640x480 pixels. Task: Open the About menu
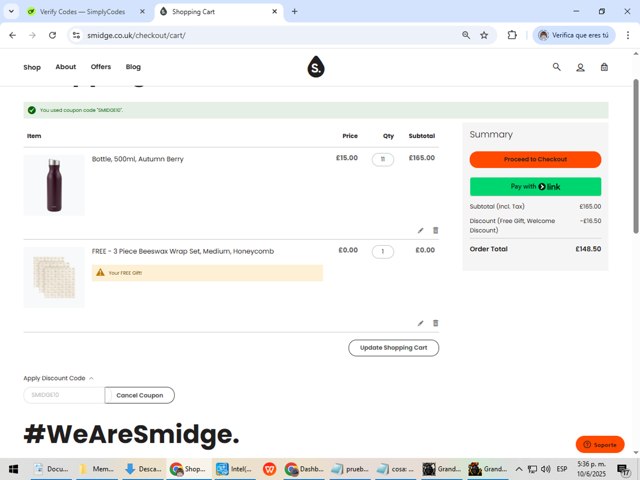[x=66, y=67]
